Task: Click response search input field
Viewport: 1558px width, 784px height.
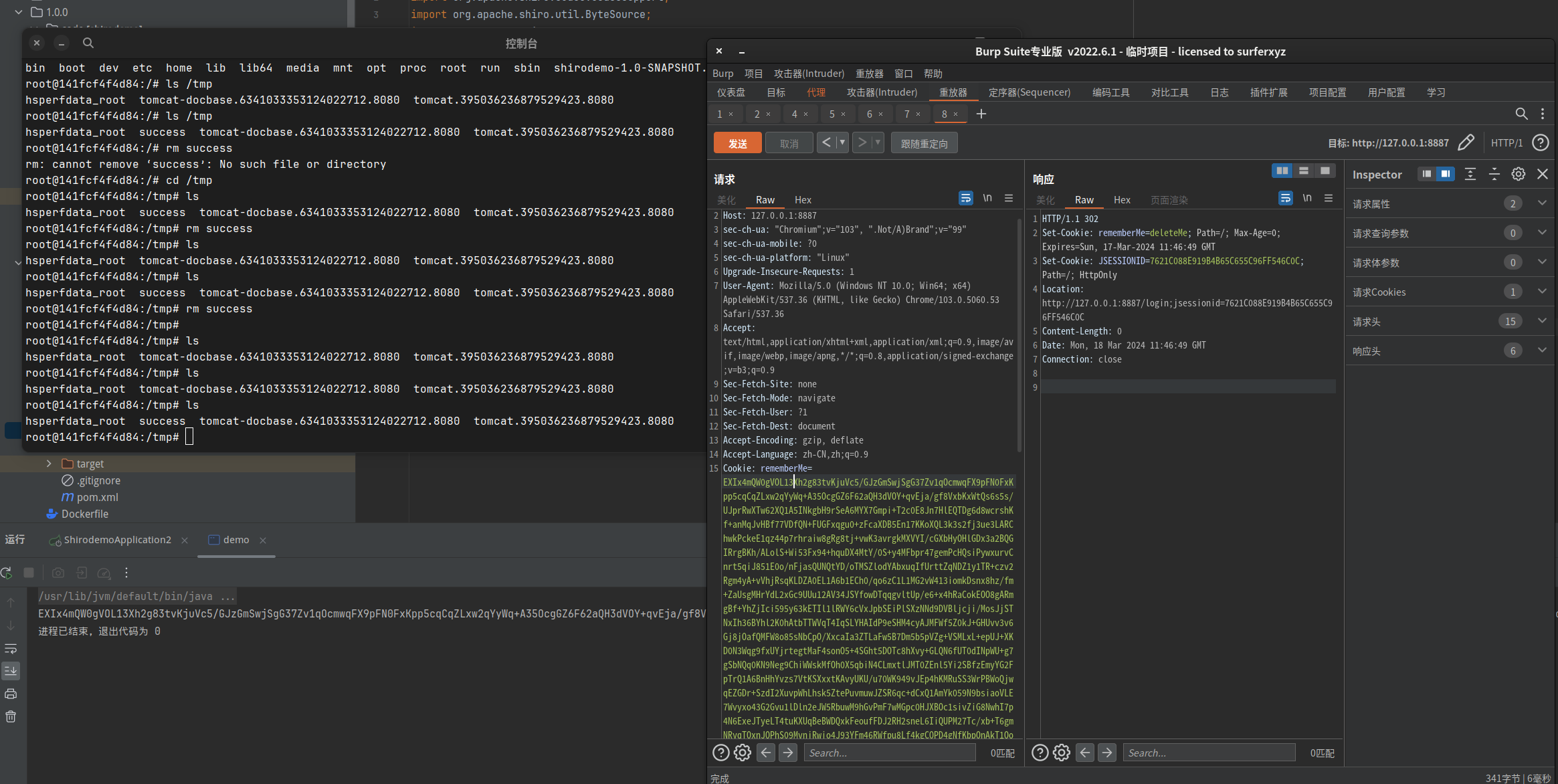Action: [x=1209, y=753]
